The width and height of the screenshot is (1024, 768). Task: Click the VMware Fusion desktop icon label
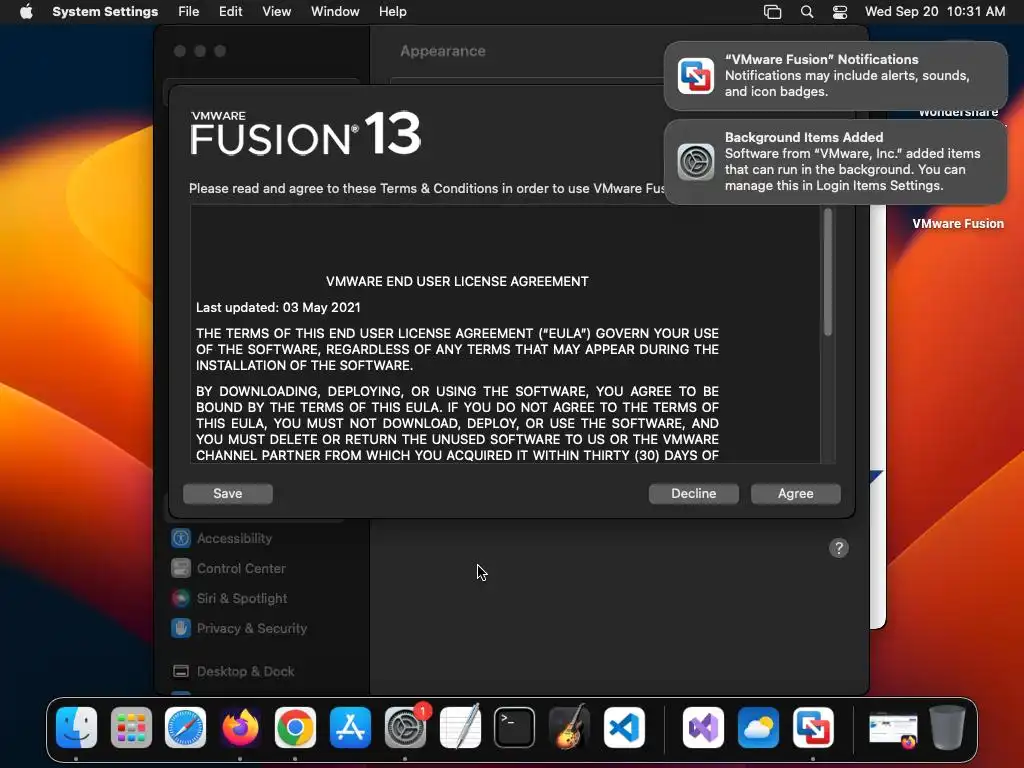click(x=957, y=223)
